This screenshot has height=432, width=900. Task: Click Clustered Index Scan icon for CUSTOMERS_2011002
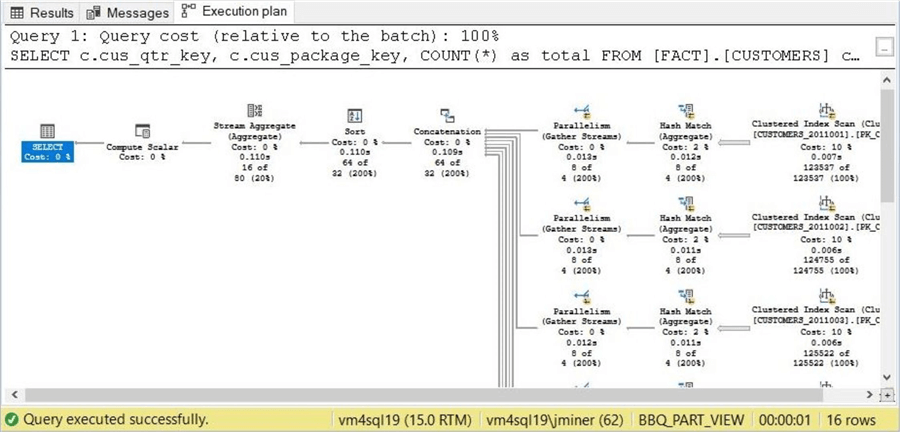click(827, 203)
